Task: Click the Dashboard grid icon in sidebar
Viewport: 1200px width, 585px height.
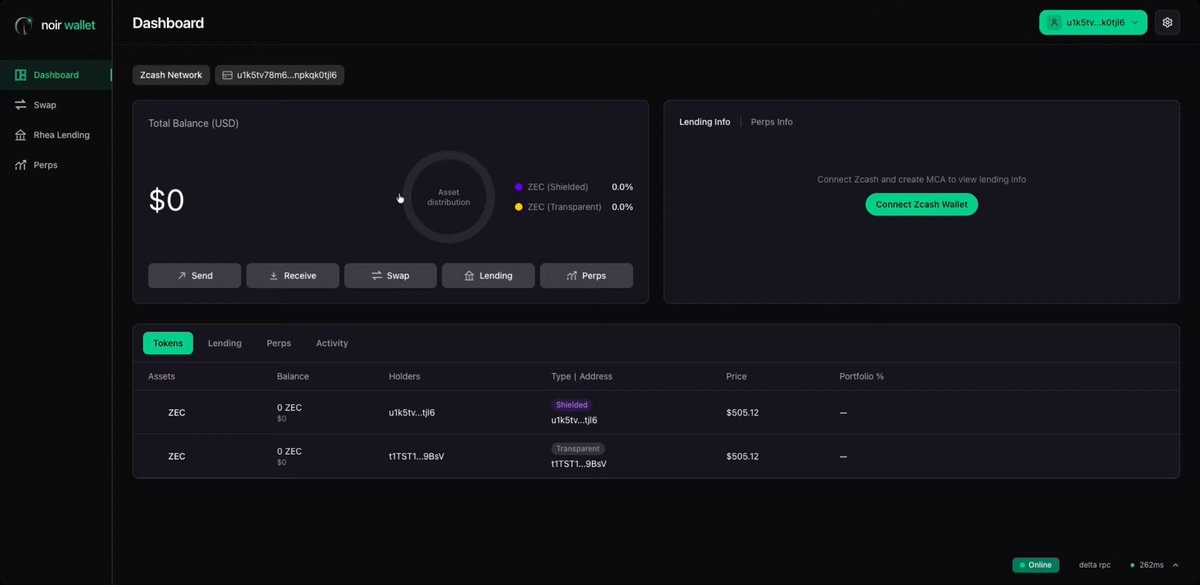Action: (x=21, y=75)
